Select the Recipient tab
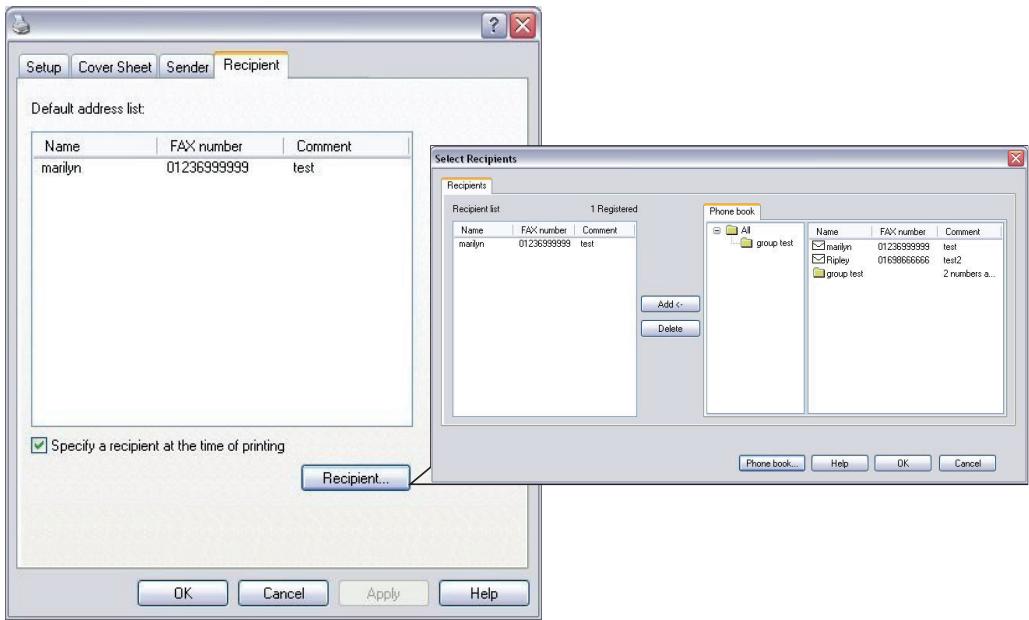This screenshot has height=620, width=1029. pyautogui.click(x=251, y=65)
